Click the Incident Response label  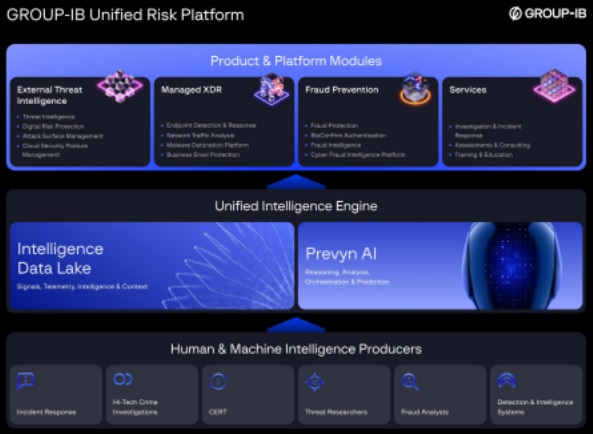point(46,412)
